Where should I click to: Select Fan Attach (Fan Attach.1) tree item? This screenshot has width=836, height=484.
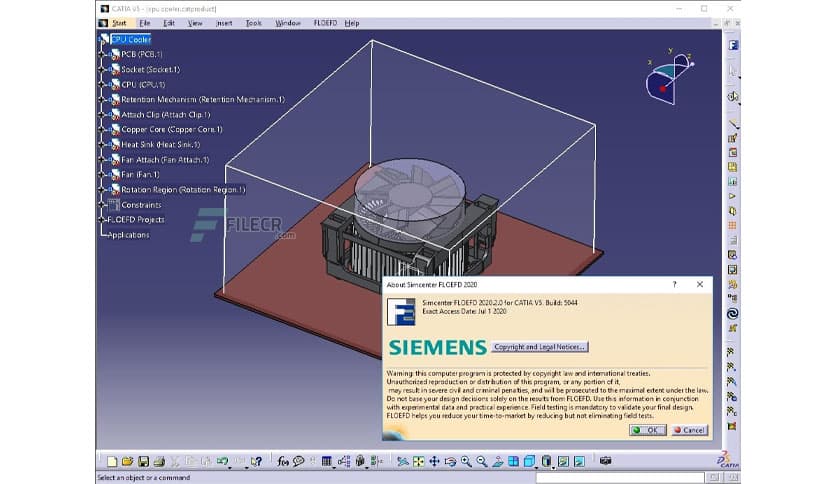165,159
